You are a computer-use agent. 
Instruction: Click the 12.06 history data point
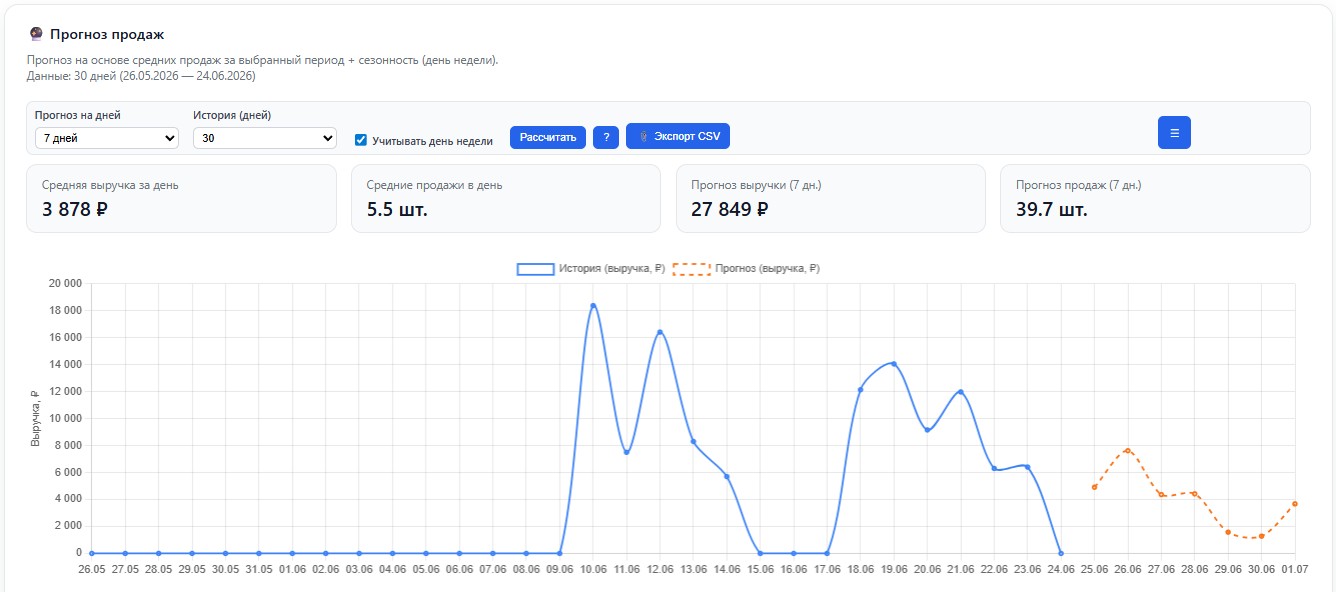tap(660, 332)
